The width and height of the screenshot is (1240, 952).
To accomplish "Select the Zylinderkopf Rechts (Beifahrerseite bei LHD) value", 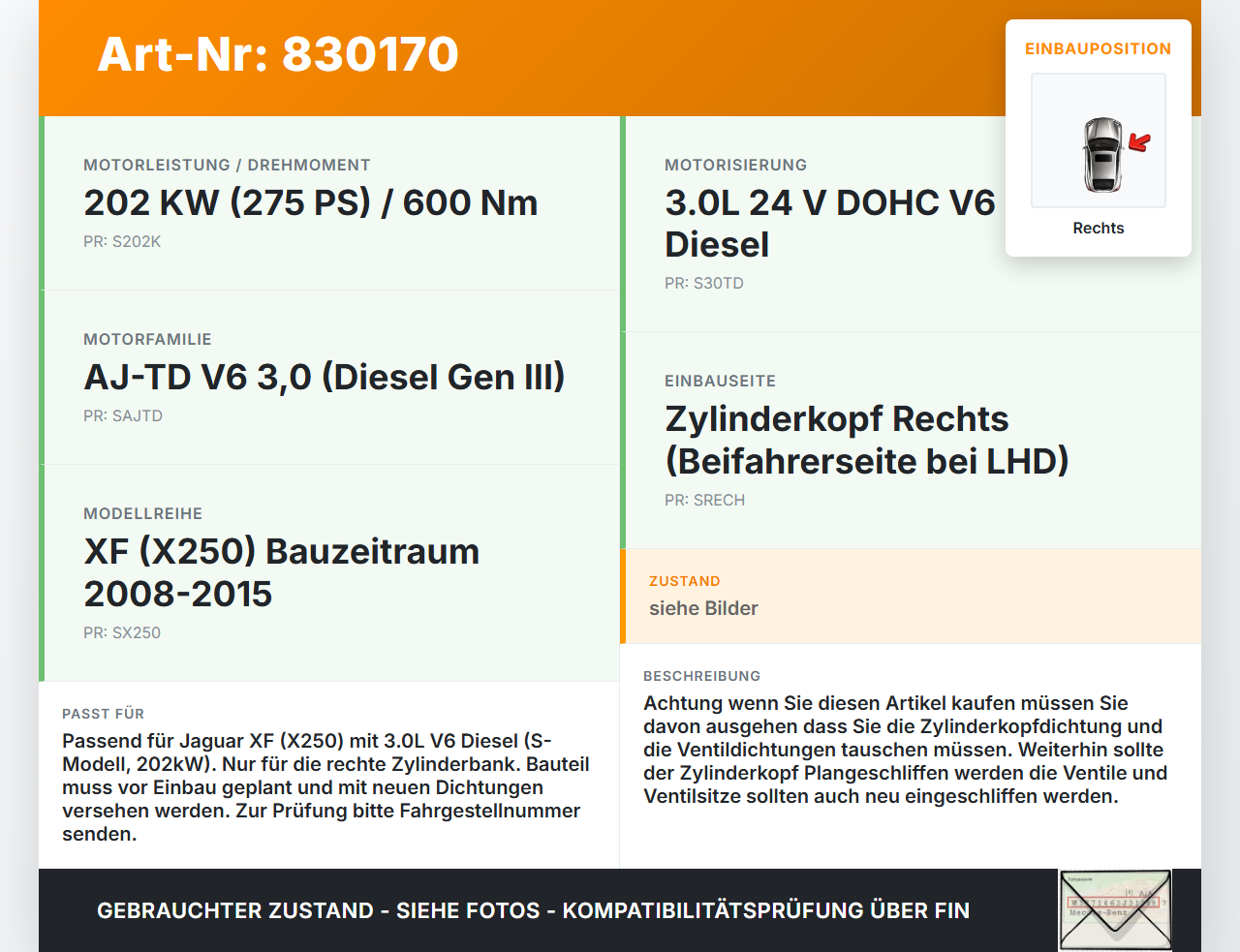I will click(x=867, y=440).
